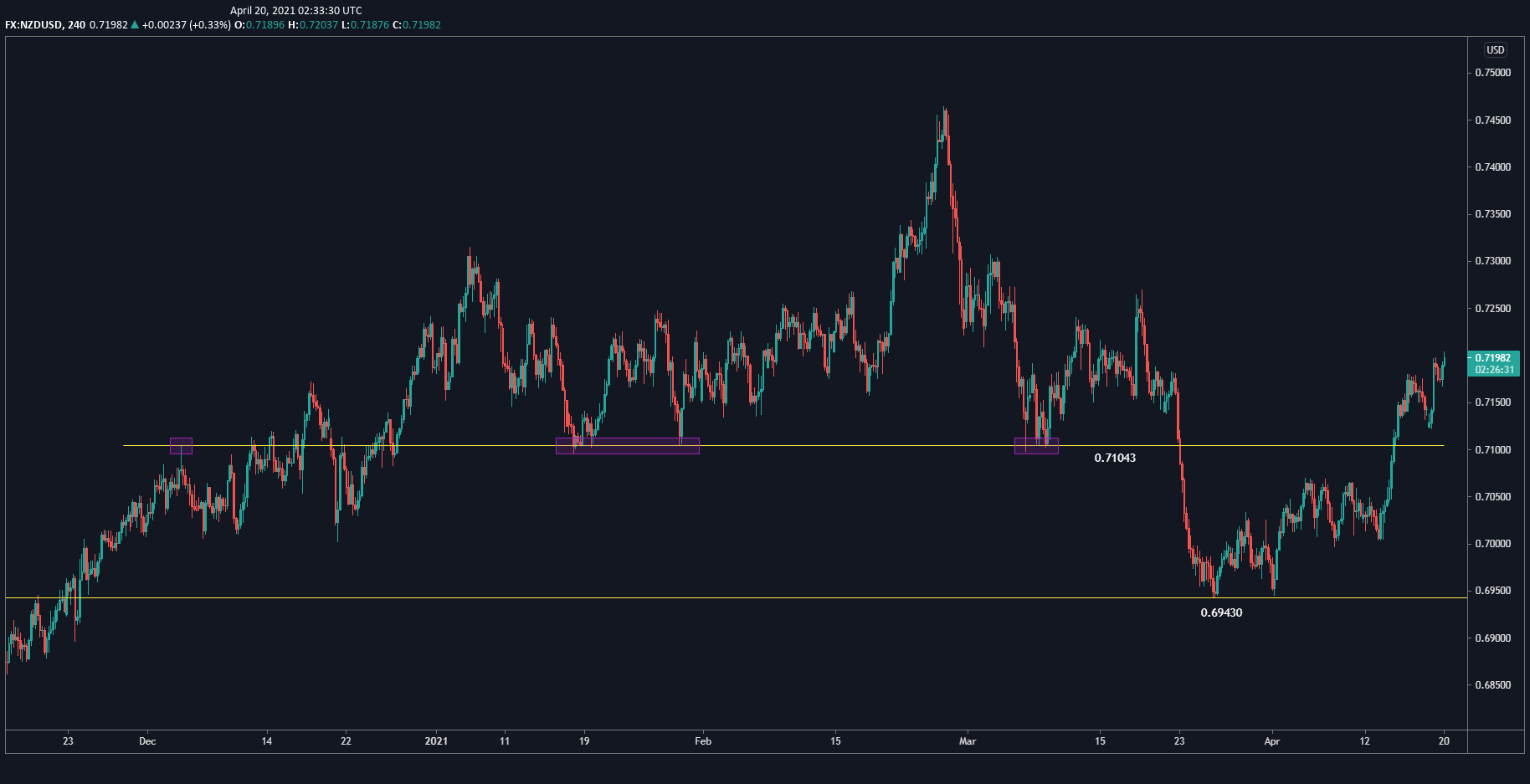The height and width of the screenshot is (784, 1530).
Task: Click the H: high value in the legend
Action: click(x=319, y=25)
